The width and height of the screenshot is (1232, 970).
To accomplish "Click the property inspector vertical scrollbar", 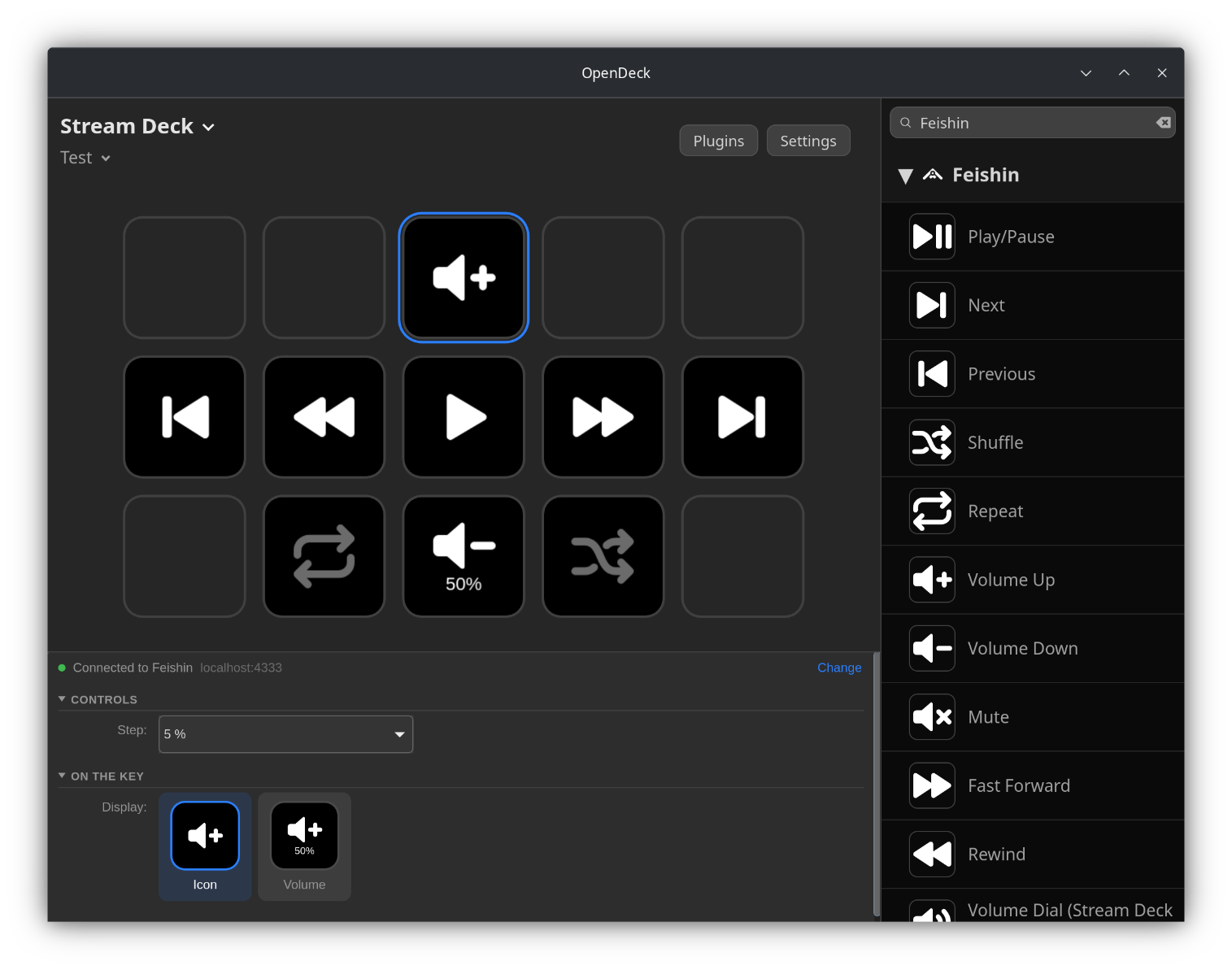I will click(x=877, y=784).
